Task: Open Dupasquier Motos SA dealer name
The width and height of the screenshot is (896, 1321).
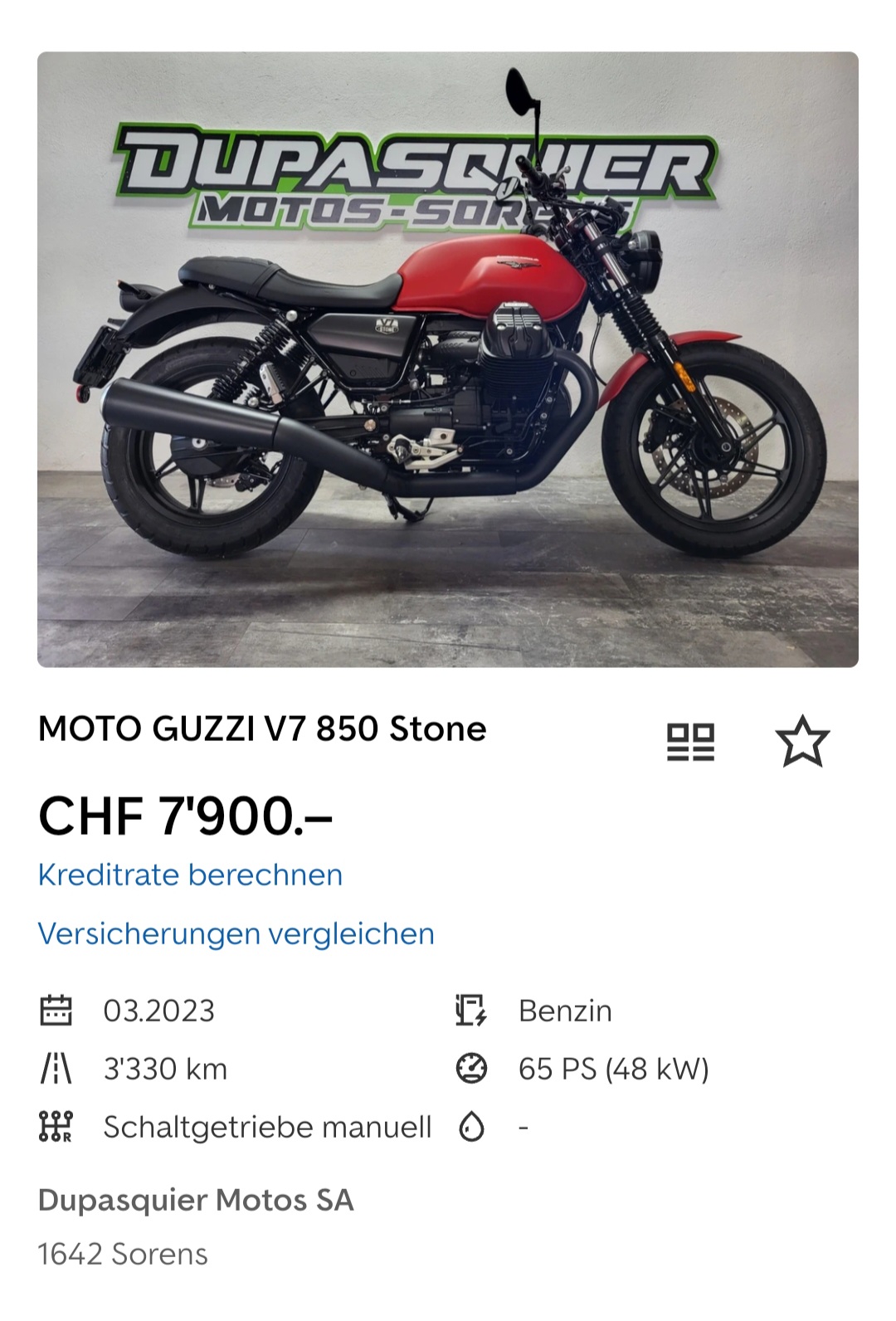Action: [x=196, y=1200]
